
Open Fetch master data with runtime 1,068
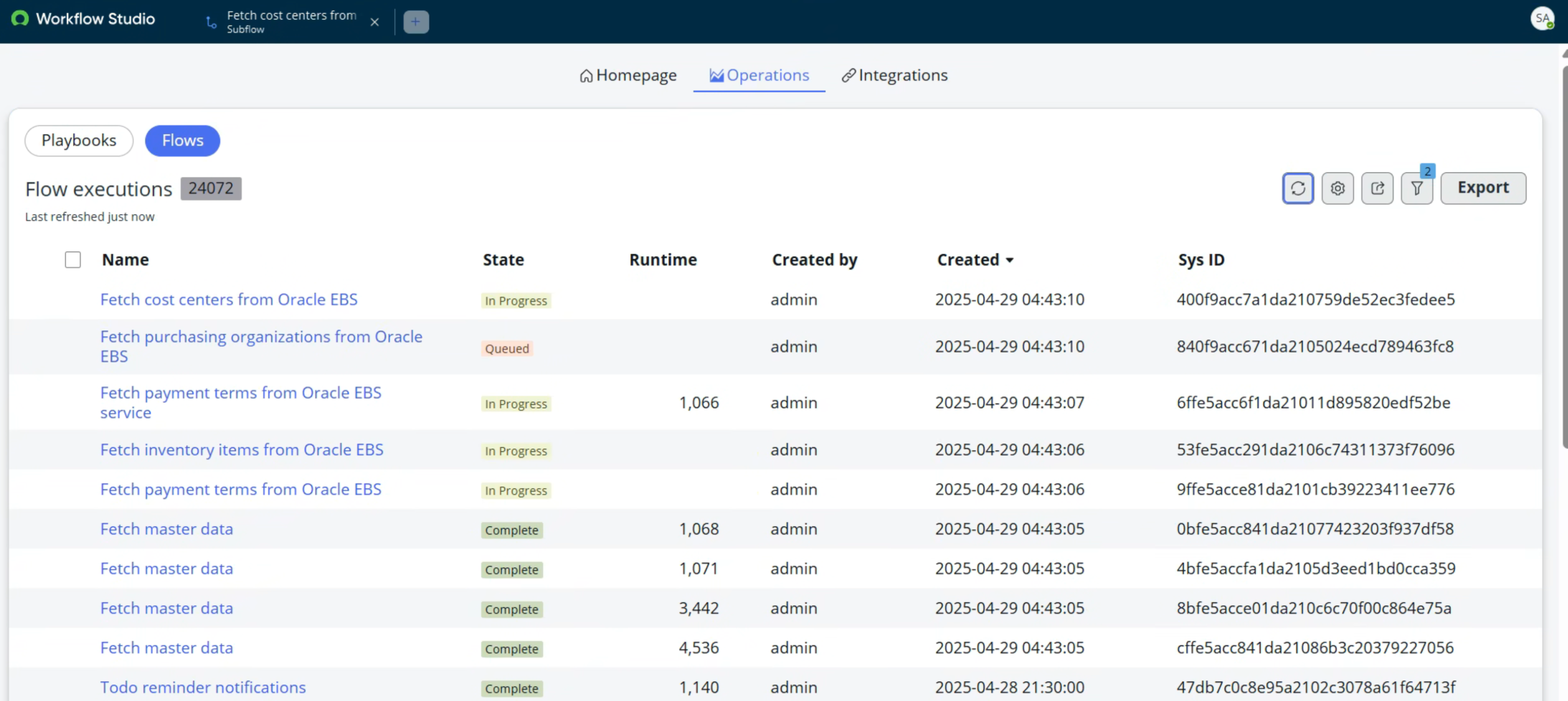click(x=166, y=529)
